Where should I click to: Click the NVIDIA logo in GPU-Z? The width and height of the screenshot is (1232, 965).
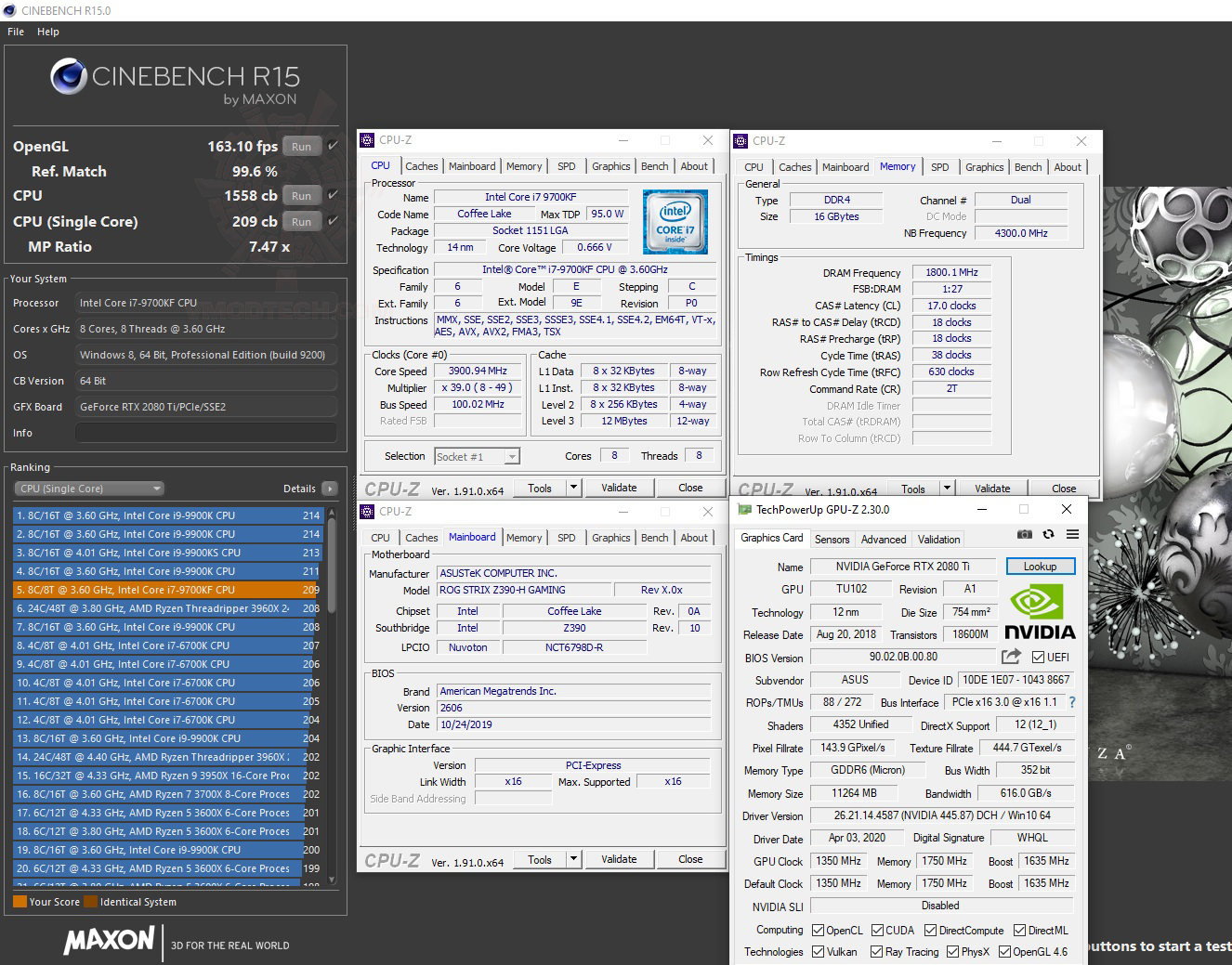1040,612
